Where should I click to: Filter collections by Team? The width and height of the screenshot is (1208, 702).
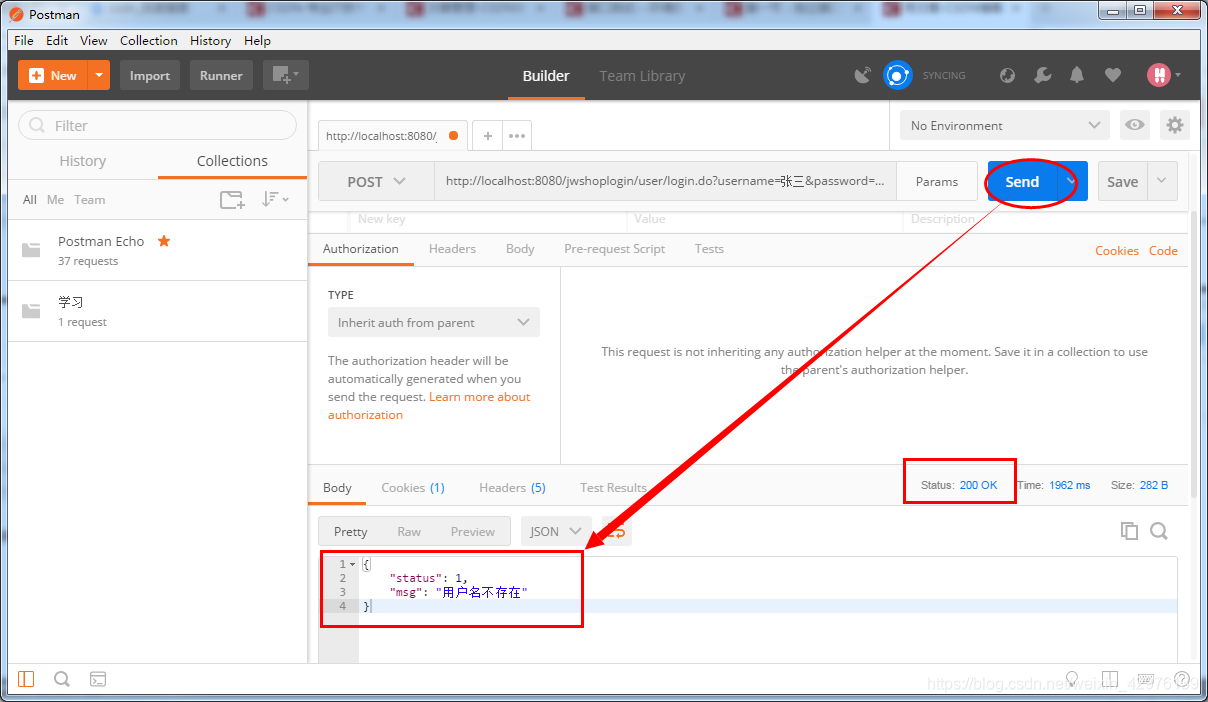click(x=89, y=200)
